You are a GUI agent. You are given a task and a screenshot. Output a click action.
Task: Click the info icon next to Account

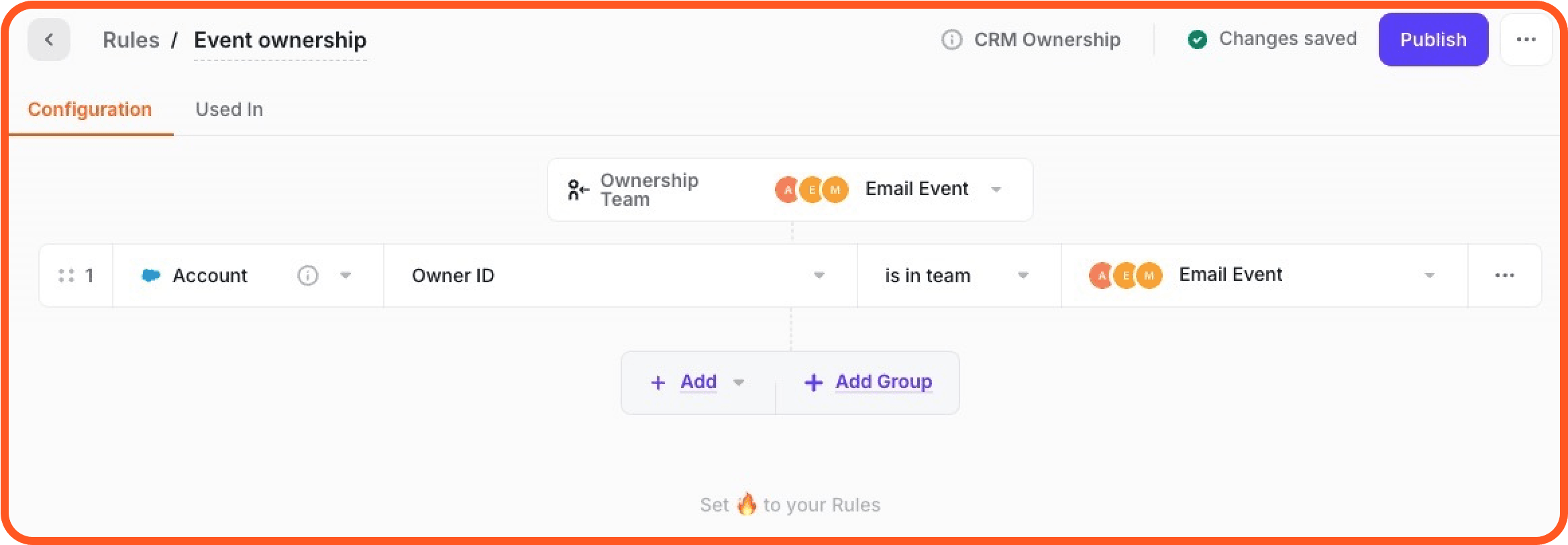(307, 276)
